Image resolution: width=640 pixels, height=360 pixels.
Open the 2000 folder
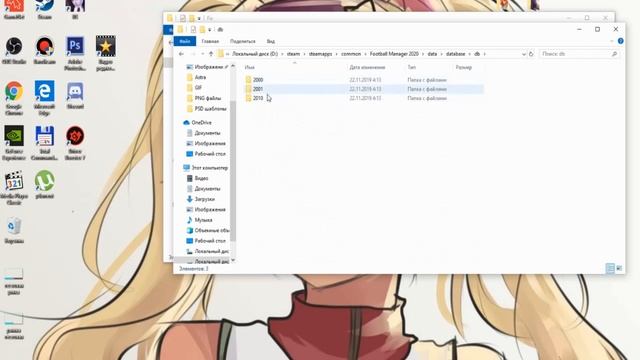click(258, 80)
